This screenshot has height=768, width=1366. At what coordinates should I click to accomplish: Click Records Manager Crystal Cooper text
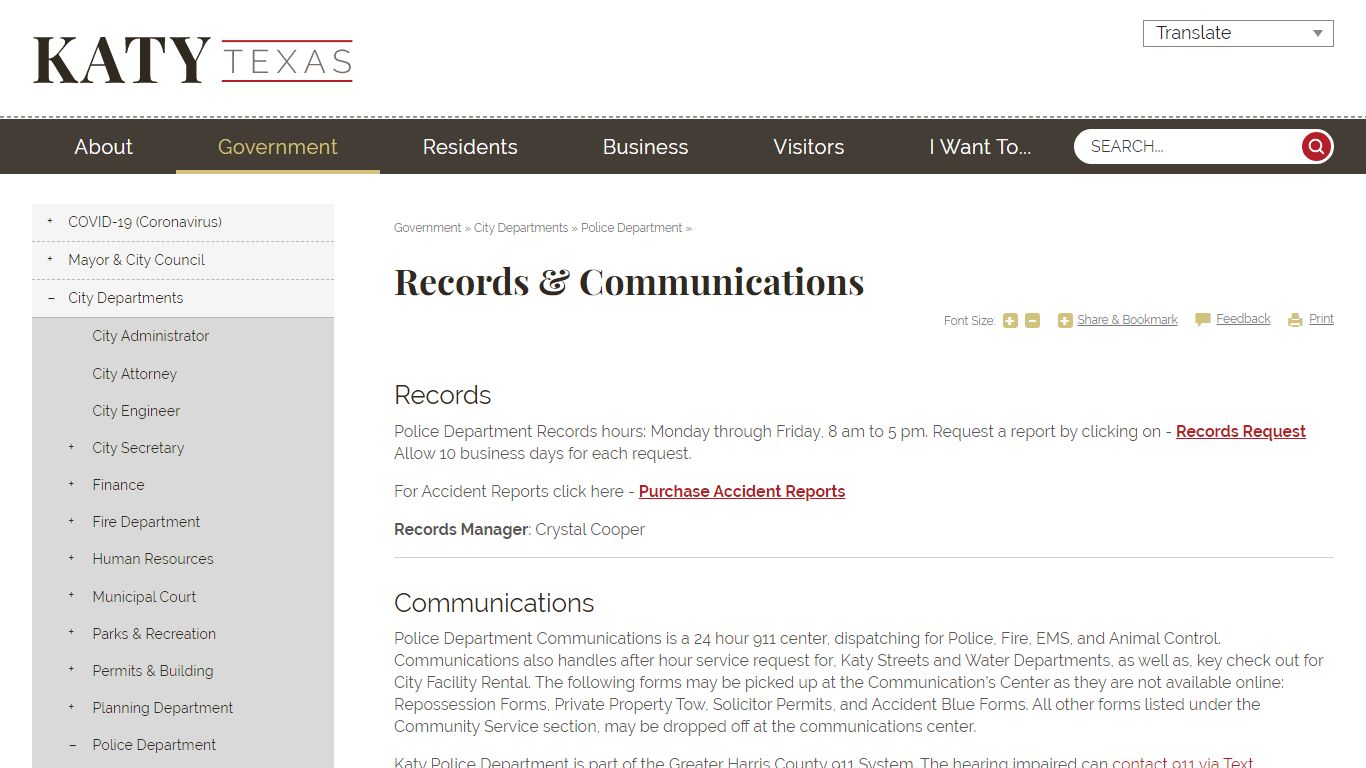(519, 530)
